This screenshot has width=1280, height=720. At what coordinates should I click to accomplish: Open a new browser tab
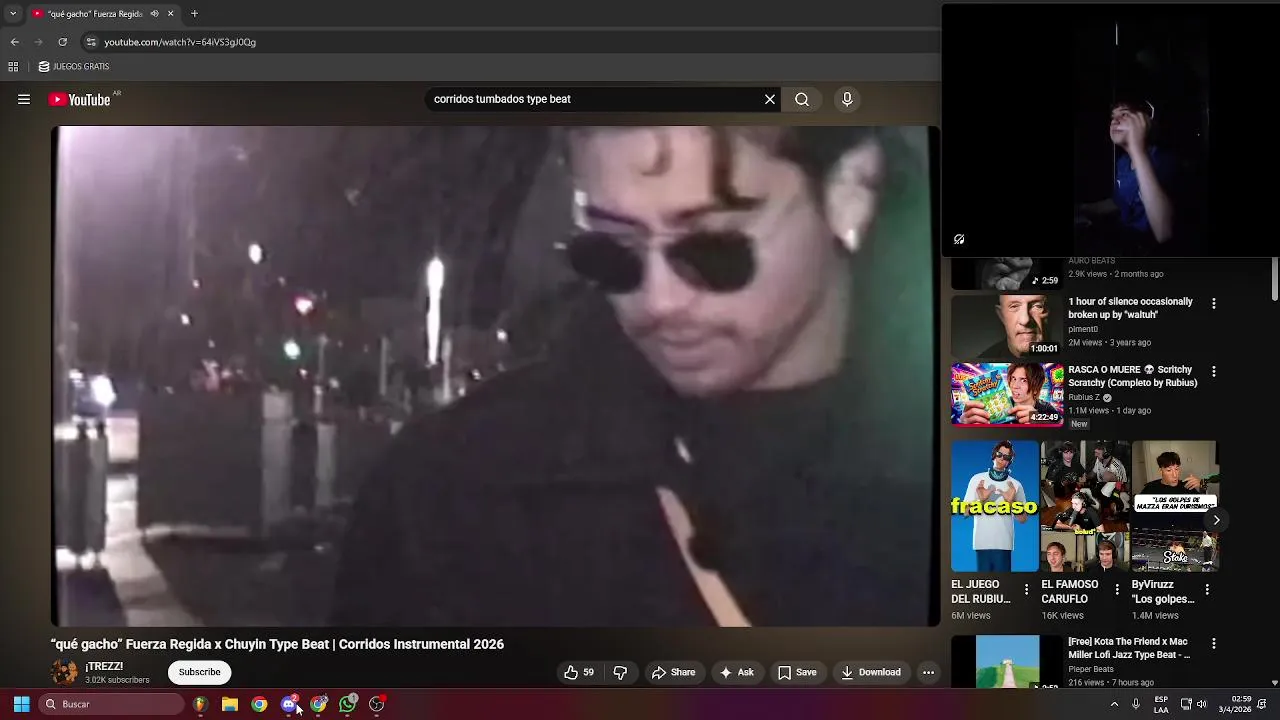194,14
